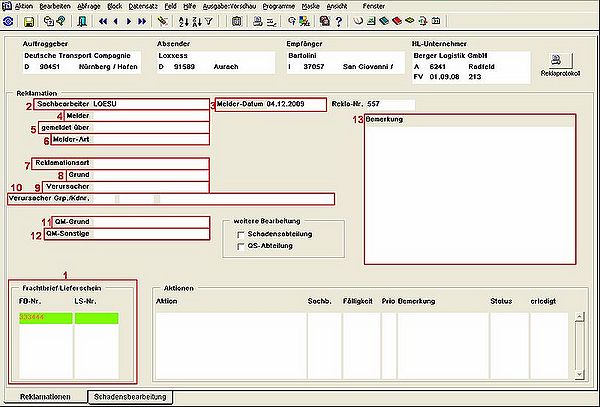Viewport: 600px width, 407px height.
Task: Tick the QS-Abteilung checkbox
Action: pyautogui.click(x=241, y=246)
